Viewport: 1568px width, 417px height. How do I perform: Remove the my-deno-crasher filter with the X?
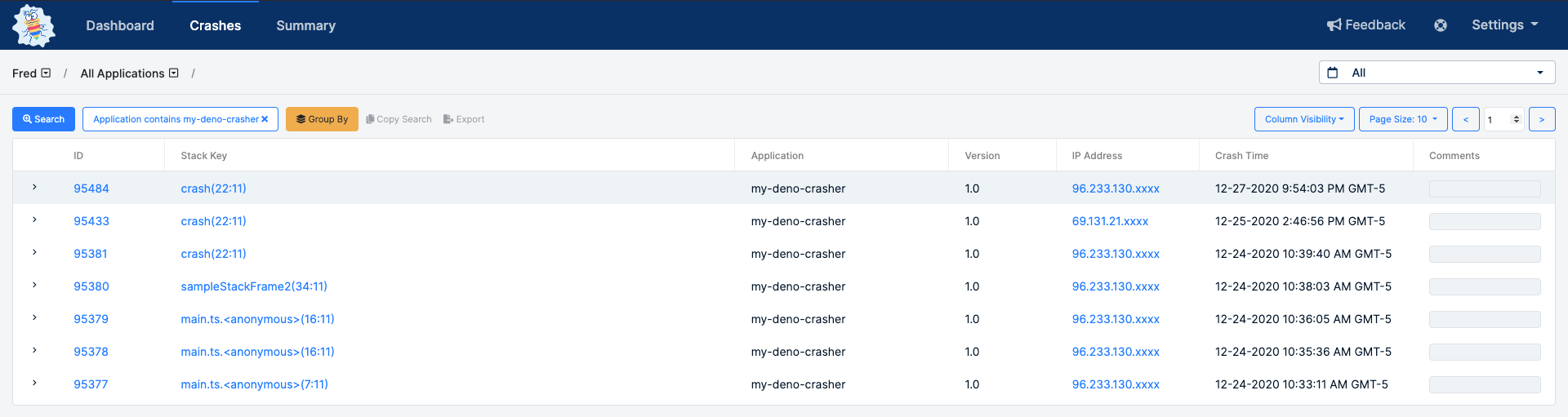pyautogui.click(x=265, y=119)
